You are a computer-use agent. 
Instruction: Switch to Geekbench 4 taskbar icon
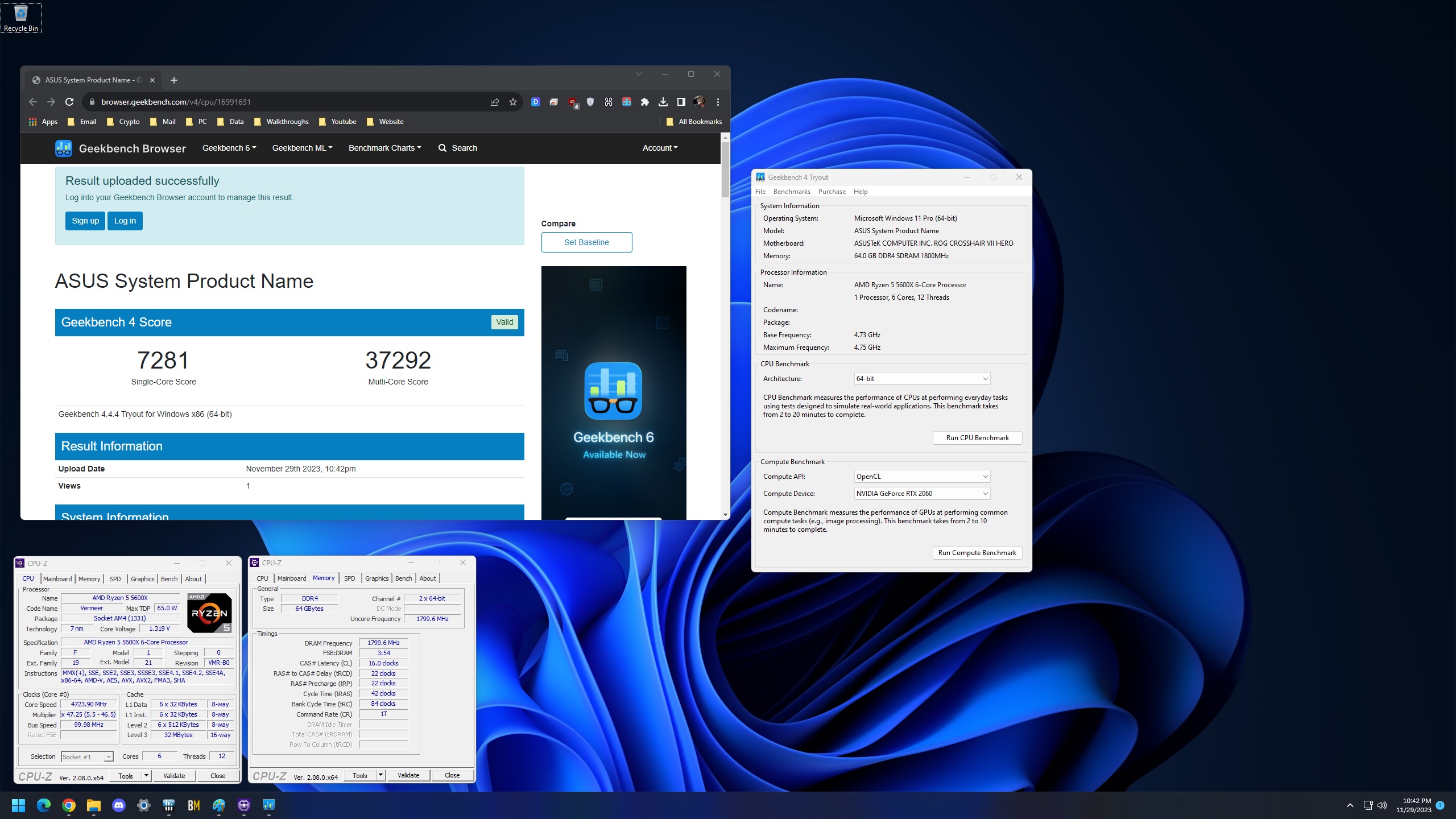point(269,805)
